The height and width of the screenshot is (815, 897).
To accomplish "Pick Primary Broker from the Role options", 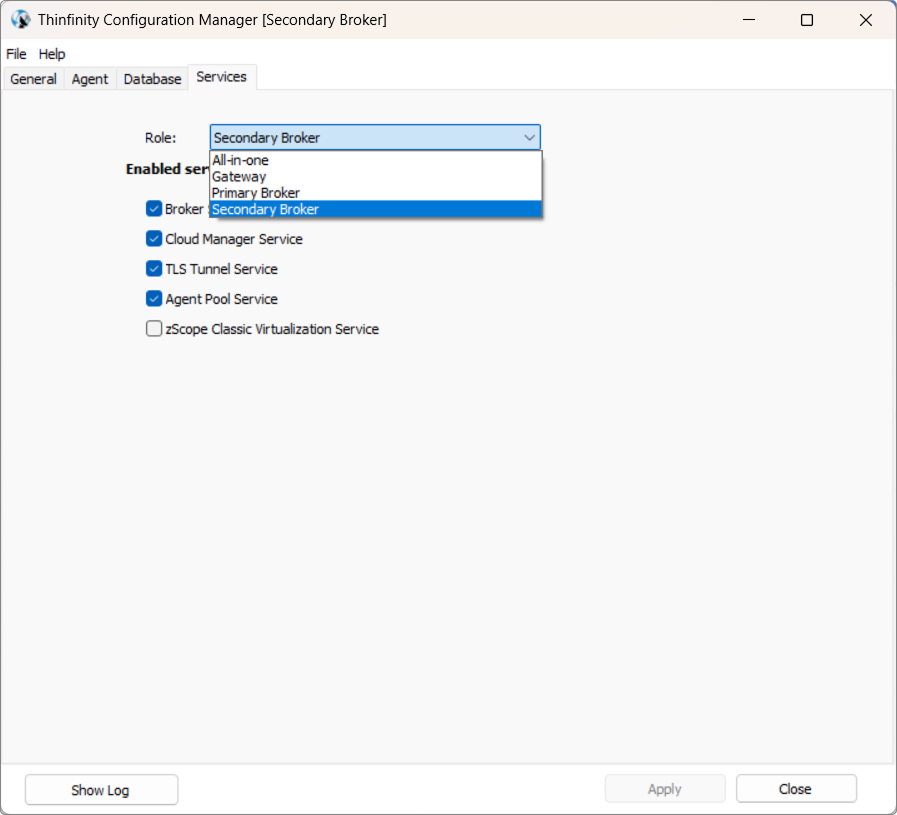I will 256,193.
